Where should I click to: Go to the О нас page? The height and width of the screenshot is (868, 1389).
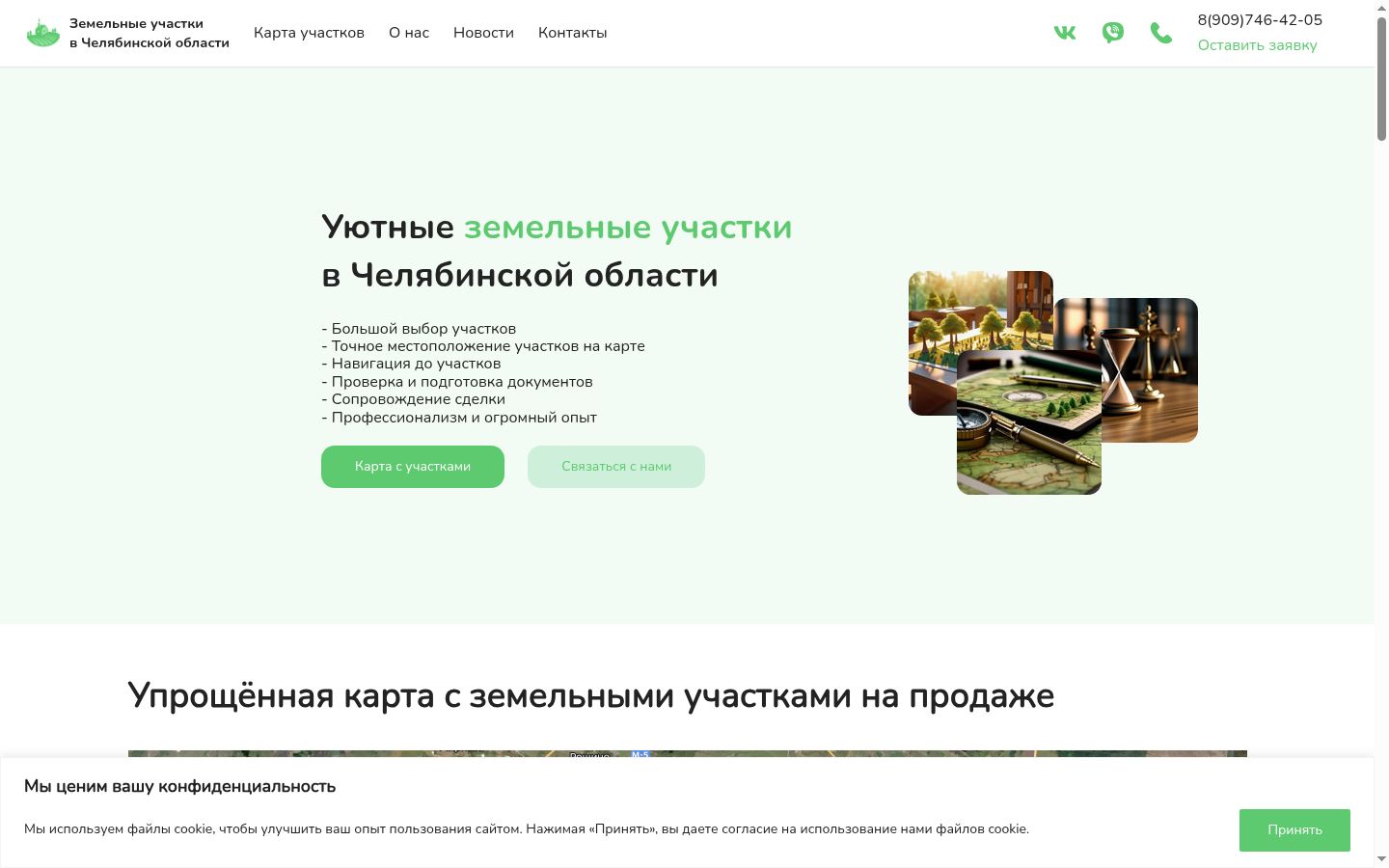click(409, 33)
